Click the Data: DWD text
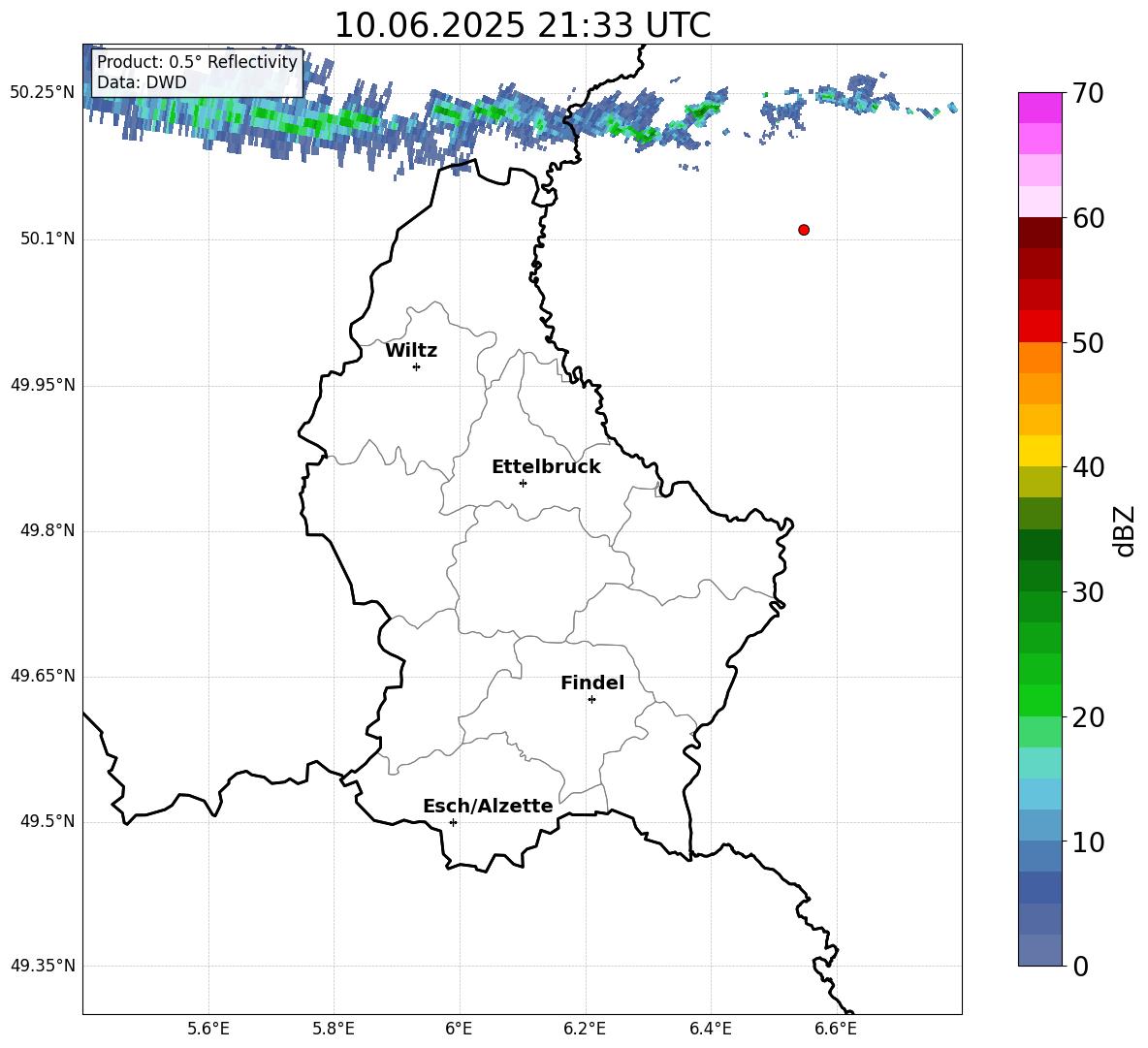Viewport: 1148px width, 1048px height. pyautogui.click(x=142, y=82)
